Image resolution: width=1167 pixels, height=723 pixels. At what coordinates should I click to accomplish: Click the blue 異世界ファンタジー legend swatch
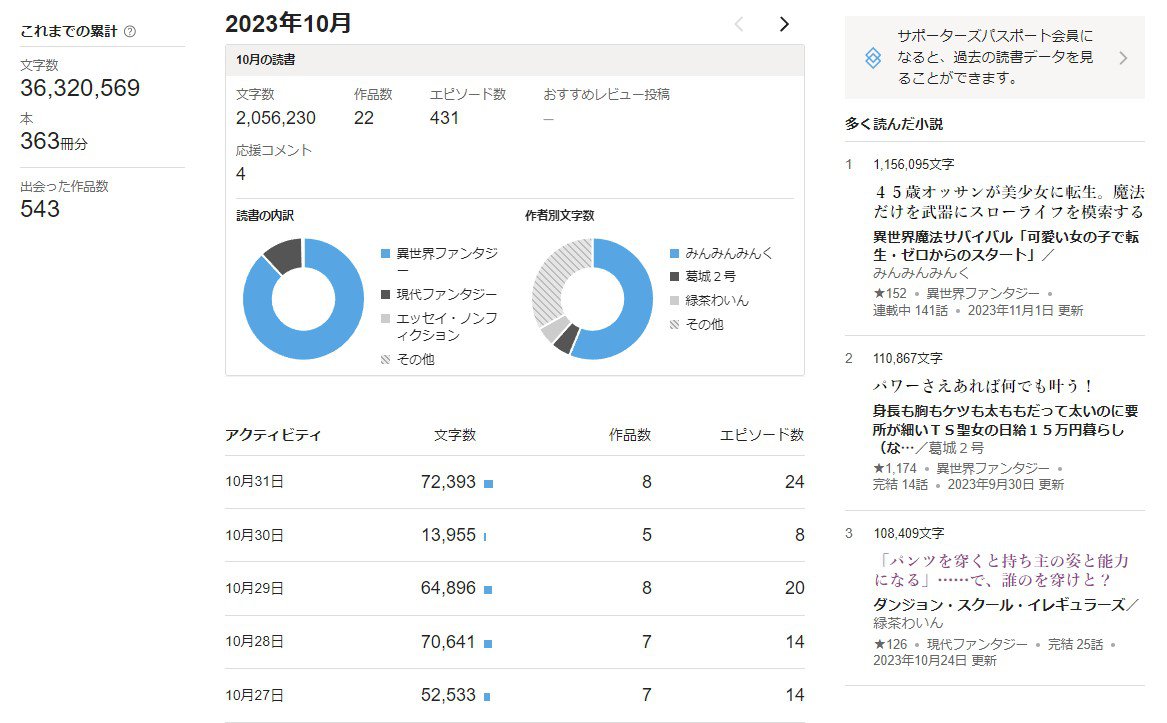click(387, 254)
